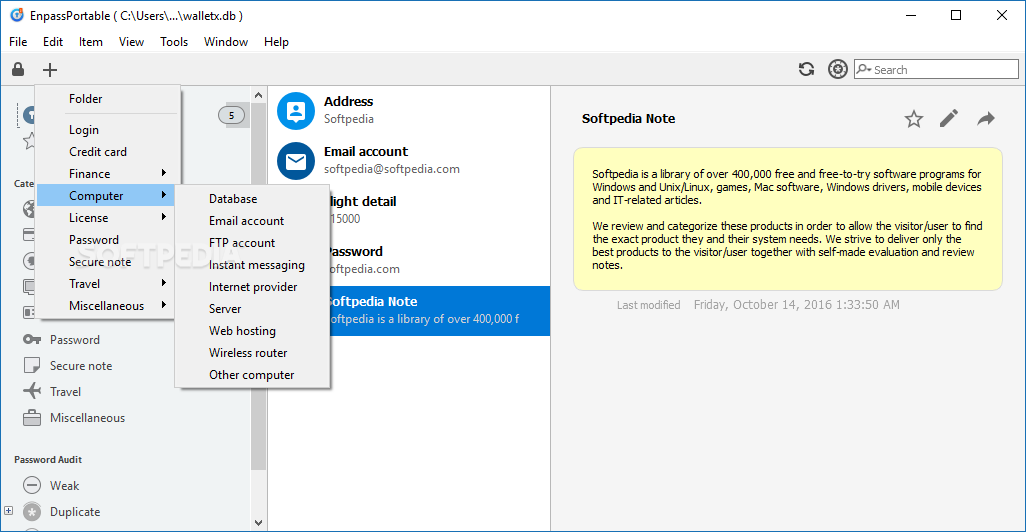Click the Secure note page icon in the sidebar
The height and width of the screenshot is (532, 1026).
coord(31,365)
